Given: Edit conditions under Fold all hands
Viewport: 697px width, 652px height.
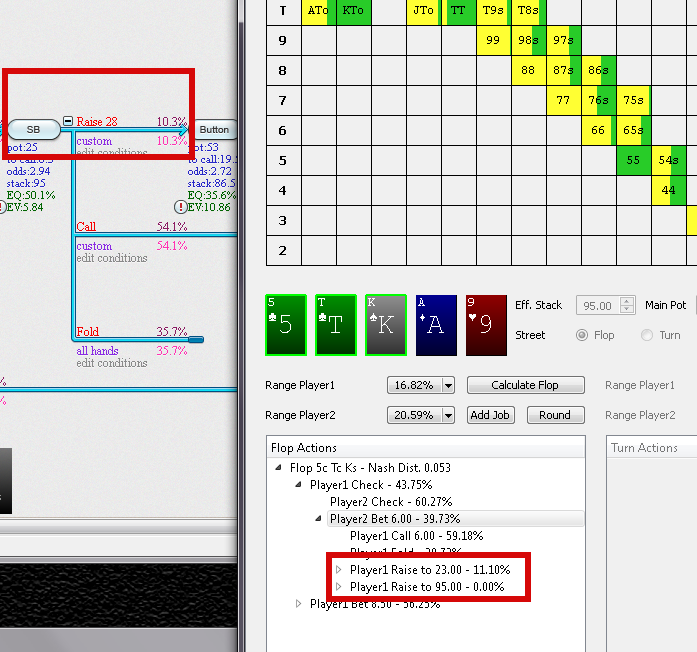Looking at the screenshot, I should tap(112, 363).
